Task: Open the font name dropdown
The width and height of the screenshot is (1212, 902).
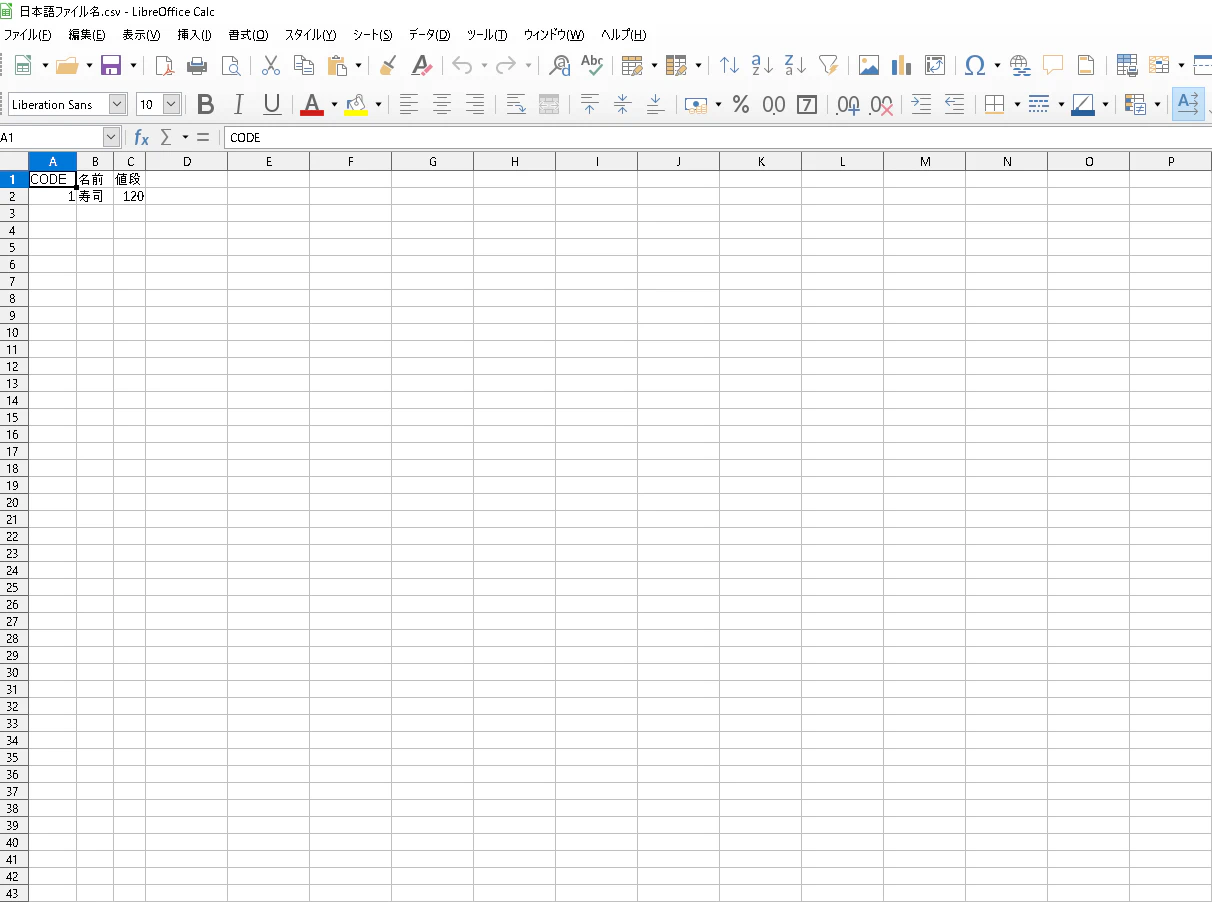Action: [118, 104]
